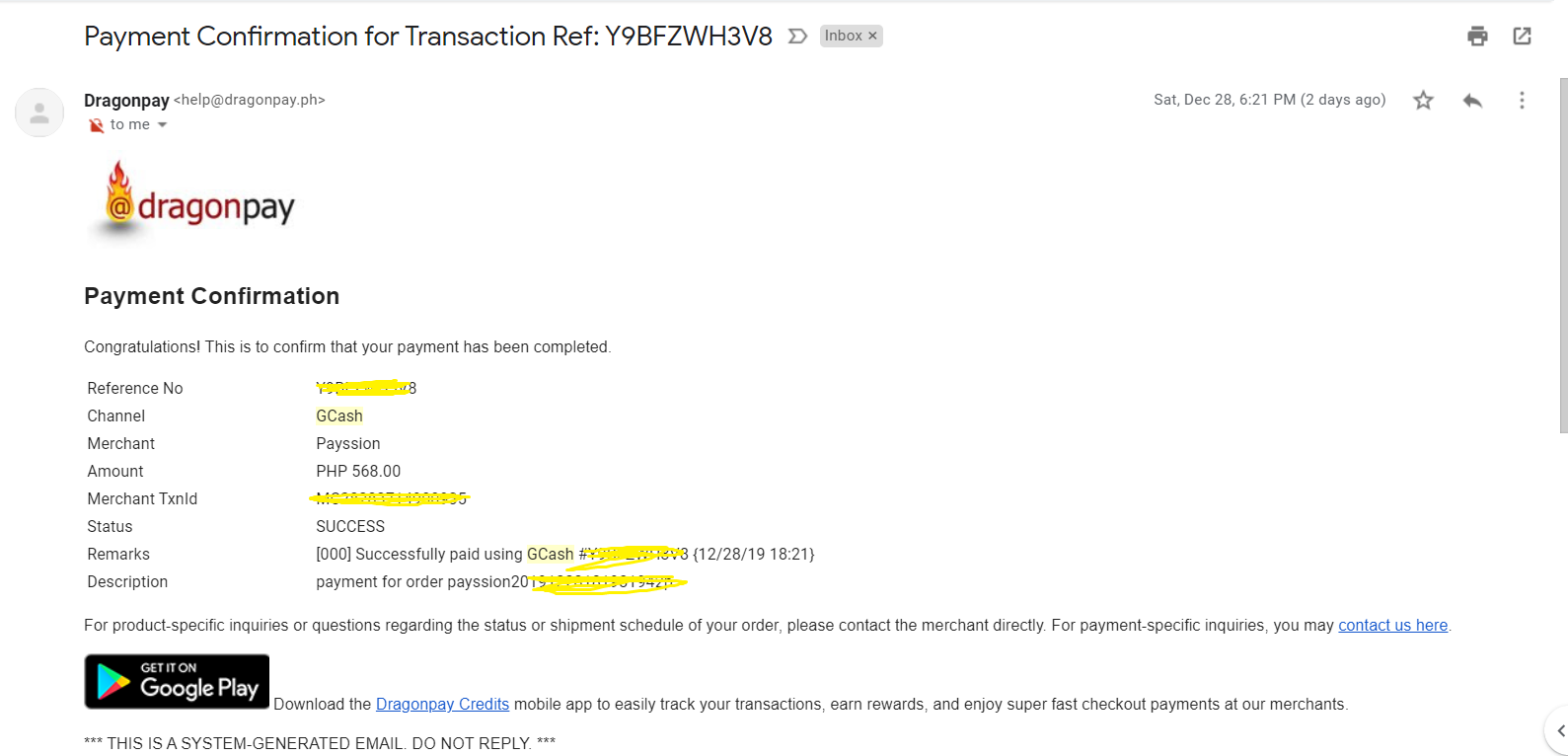Click the red no-encryption icon beside "to me"
Viewport: 1568px width, 756px height.
(x=96, y=125)
